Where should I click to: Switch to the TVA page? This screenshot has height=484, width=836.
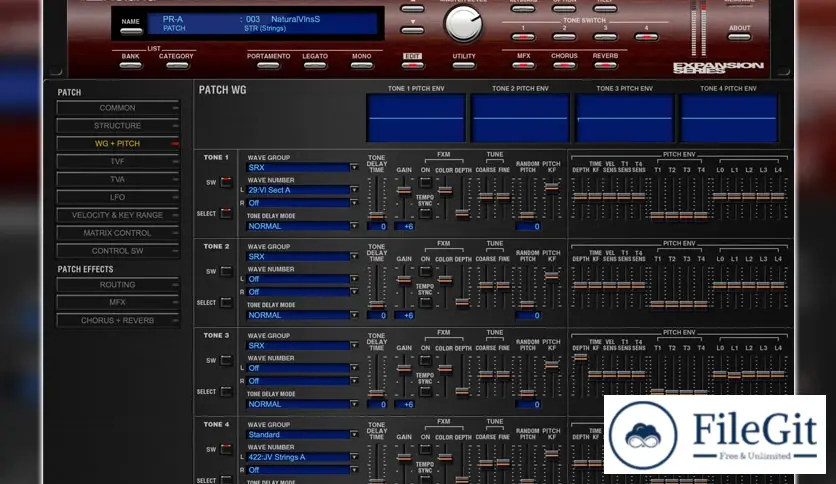[118, 179]
